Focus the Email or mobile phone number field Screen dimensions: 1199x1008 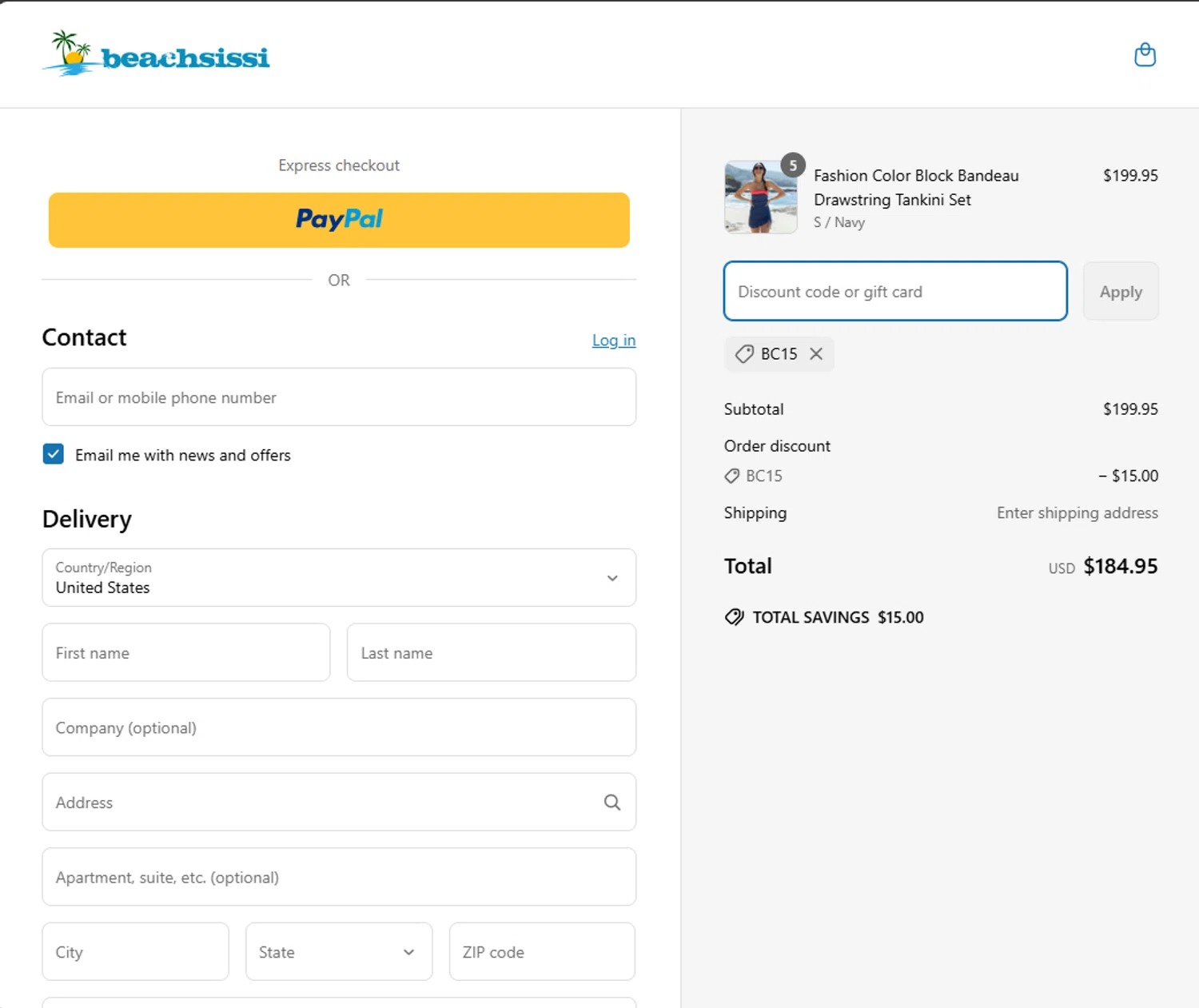coord(339,396)
